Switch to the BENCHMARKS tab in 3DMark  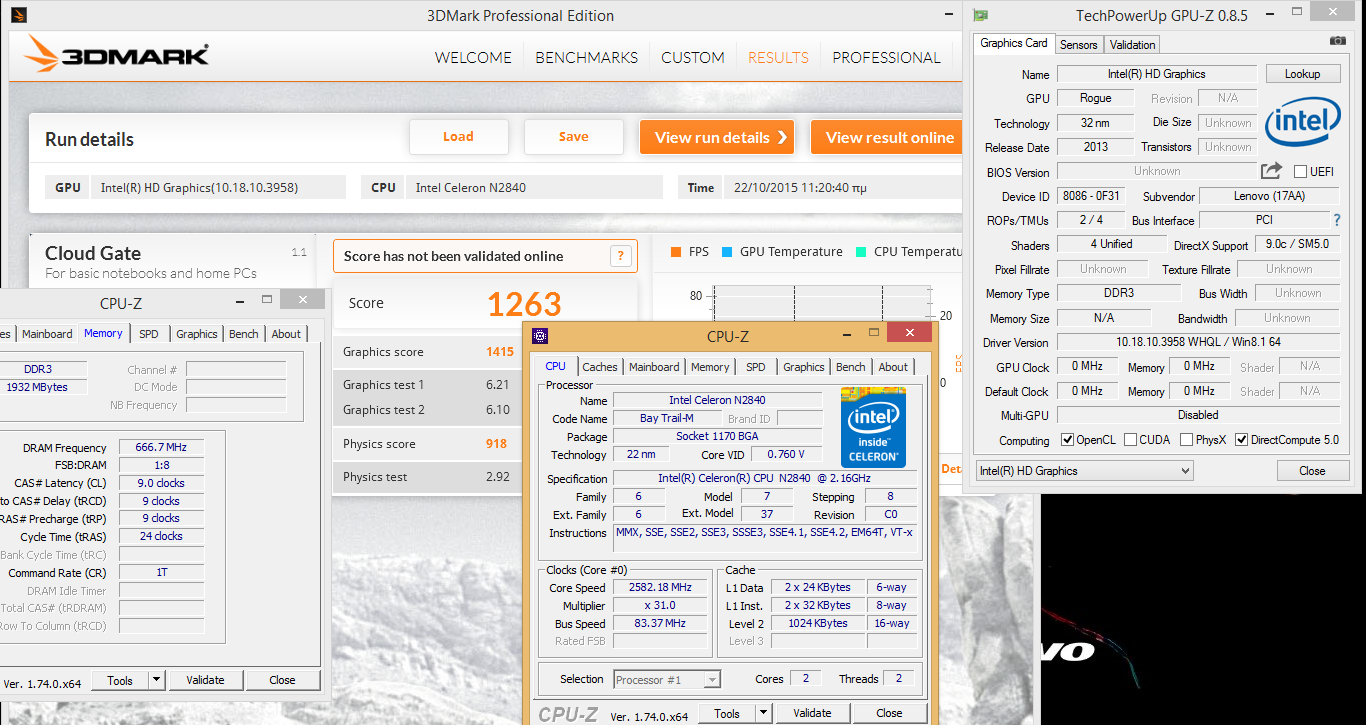pos(586,57)
